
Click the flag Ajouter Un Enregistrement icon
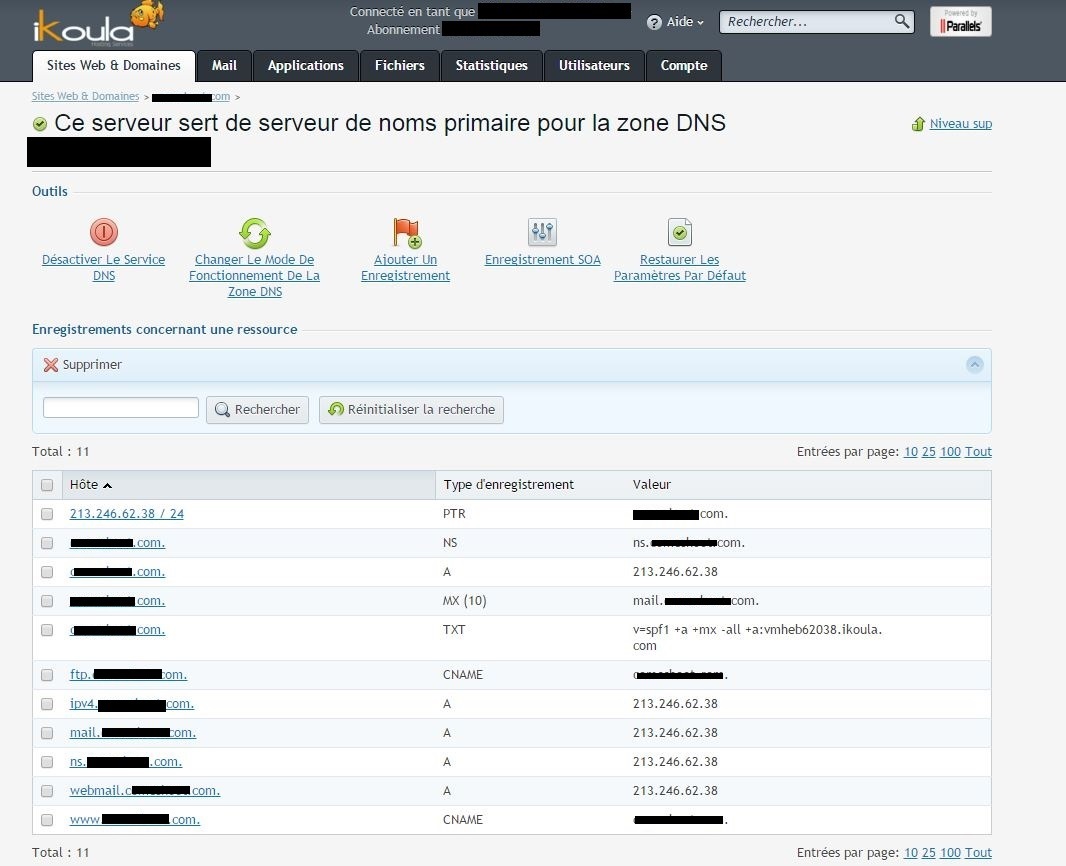pyautogui.click(x=406, y=233)
